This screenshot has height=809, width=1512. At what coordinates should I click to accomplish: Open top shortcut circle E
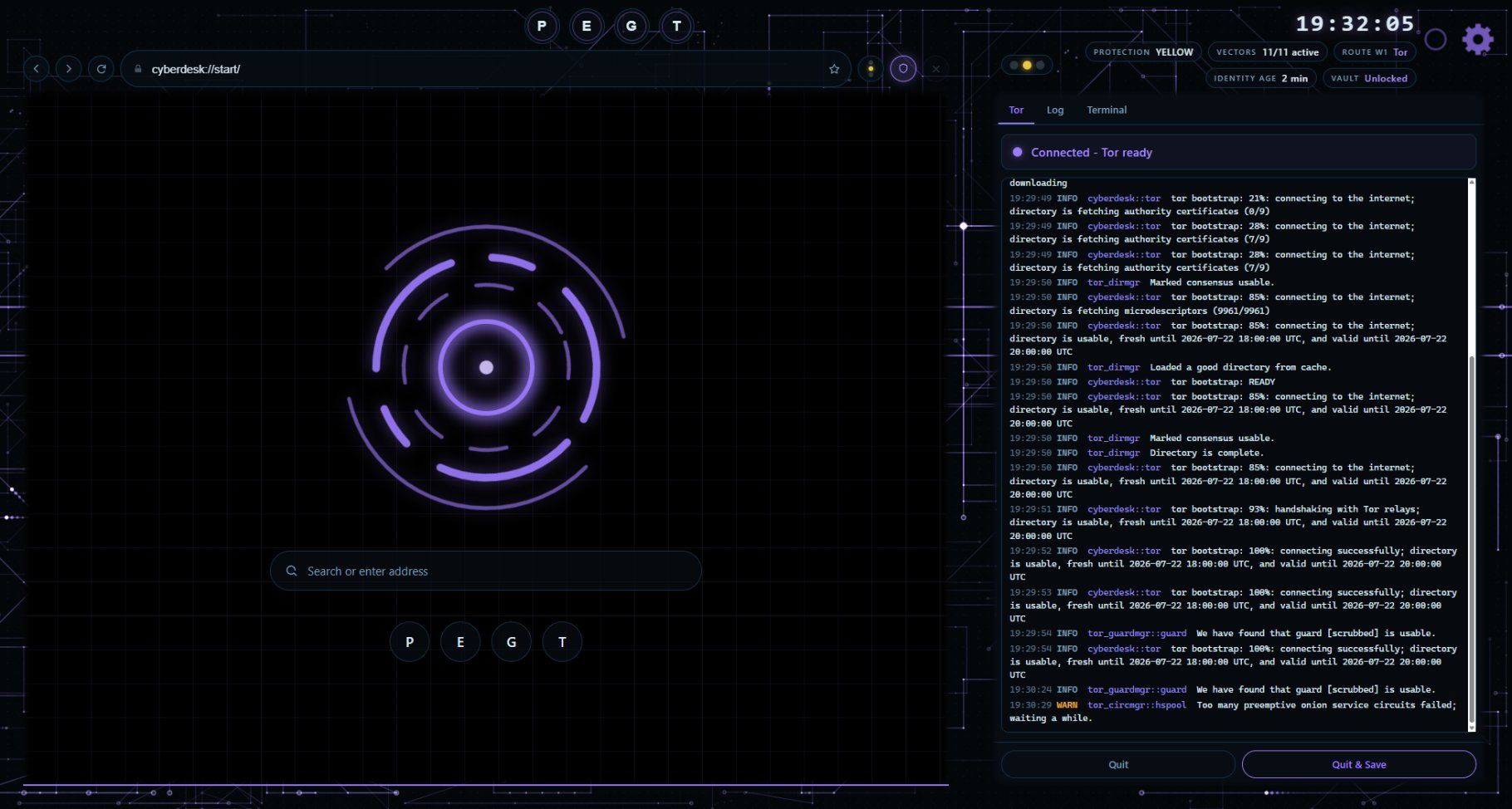point(587,26)
